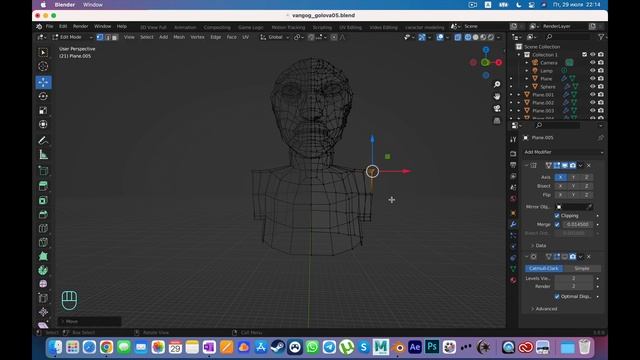This screenshot has width=640, height=360.
Task: Select the Measure tool
Action: (43, 155)
